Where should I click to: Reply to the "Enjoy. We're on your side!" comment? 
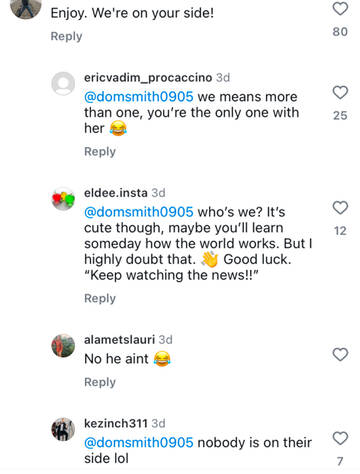[66, 36]
